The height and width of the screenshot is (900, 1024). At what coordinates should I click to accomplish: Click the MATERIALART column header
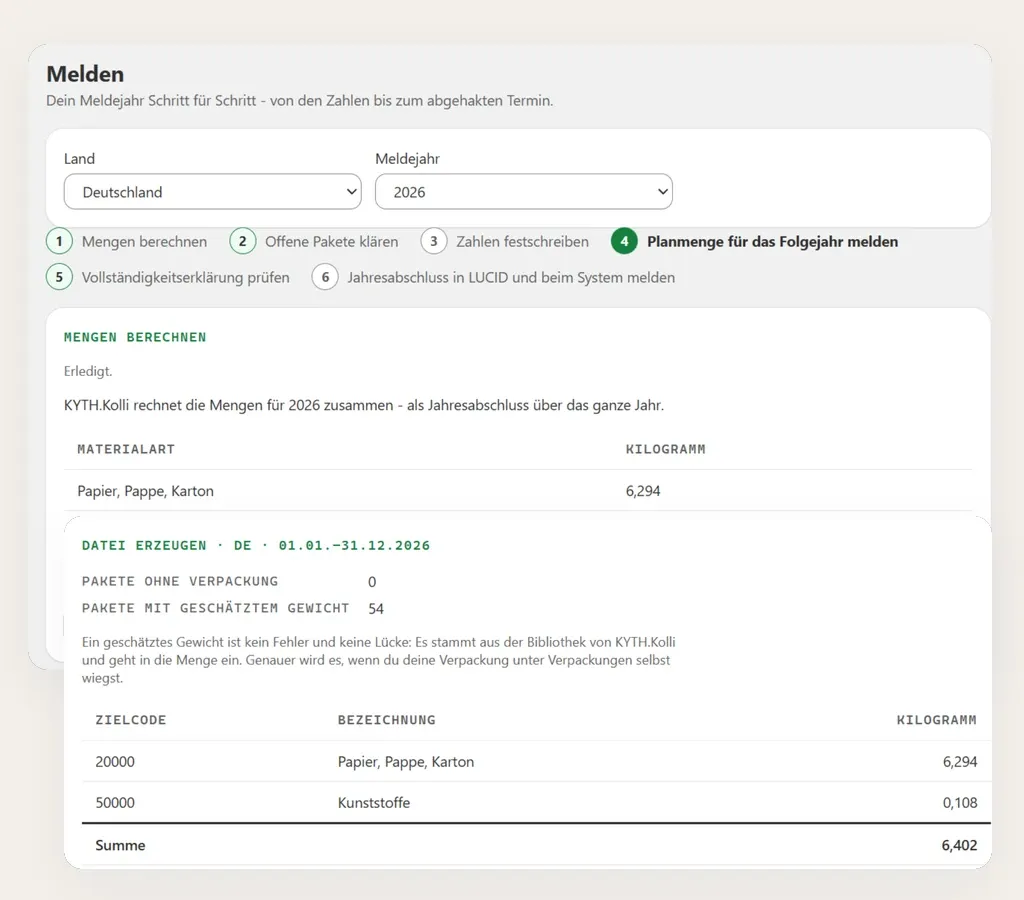click(126, 449)
